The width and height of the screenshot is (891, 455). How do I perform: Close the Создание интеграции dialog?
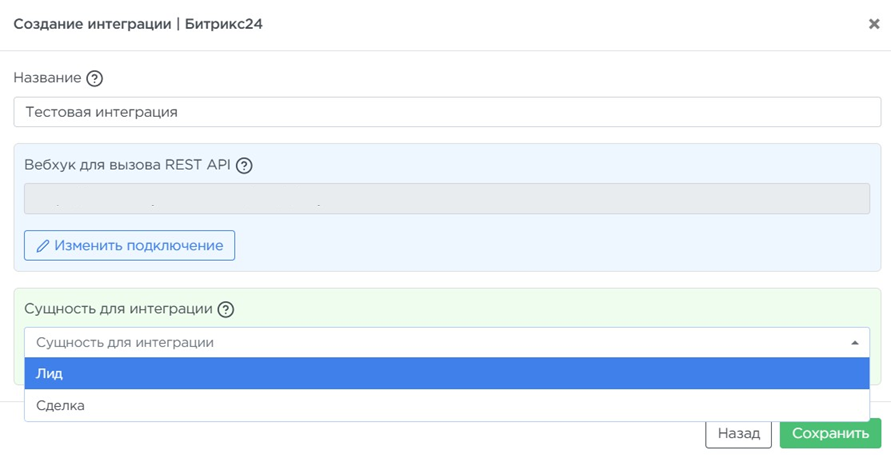(x=874, y=24)
